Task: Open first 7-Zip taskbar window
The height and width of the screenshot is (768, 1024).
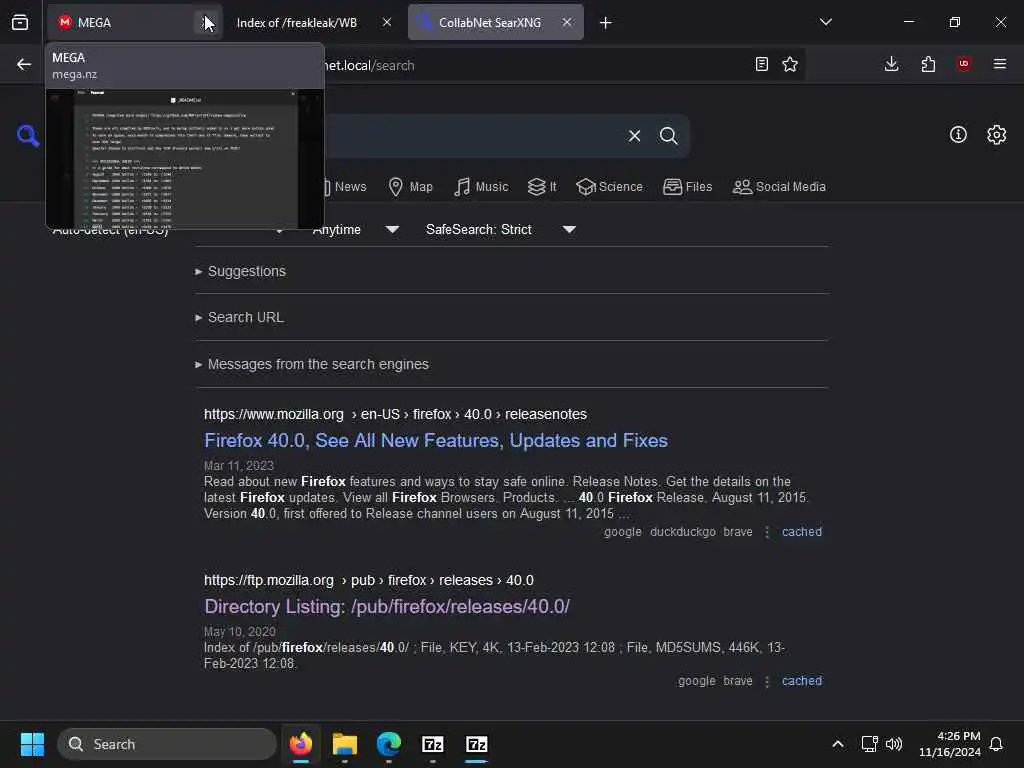Action: pos(432,744)
